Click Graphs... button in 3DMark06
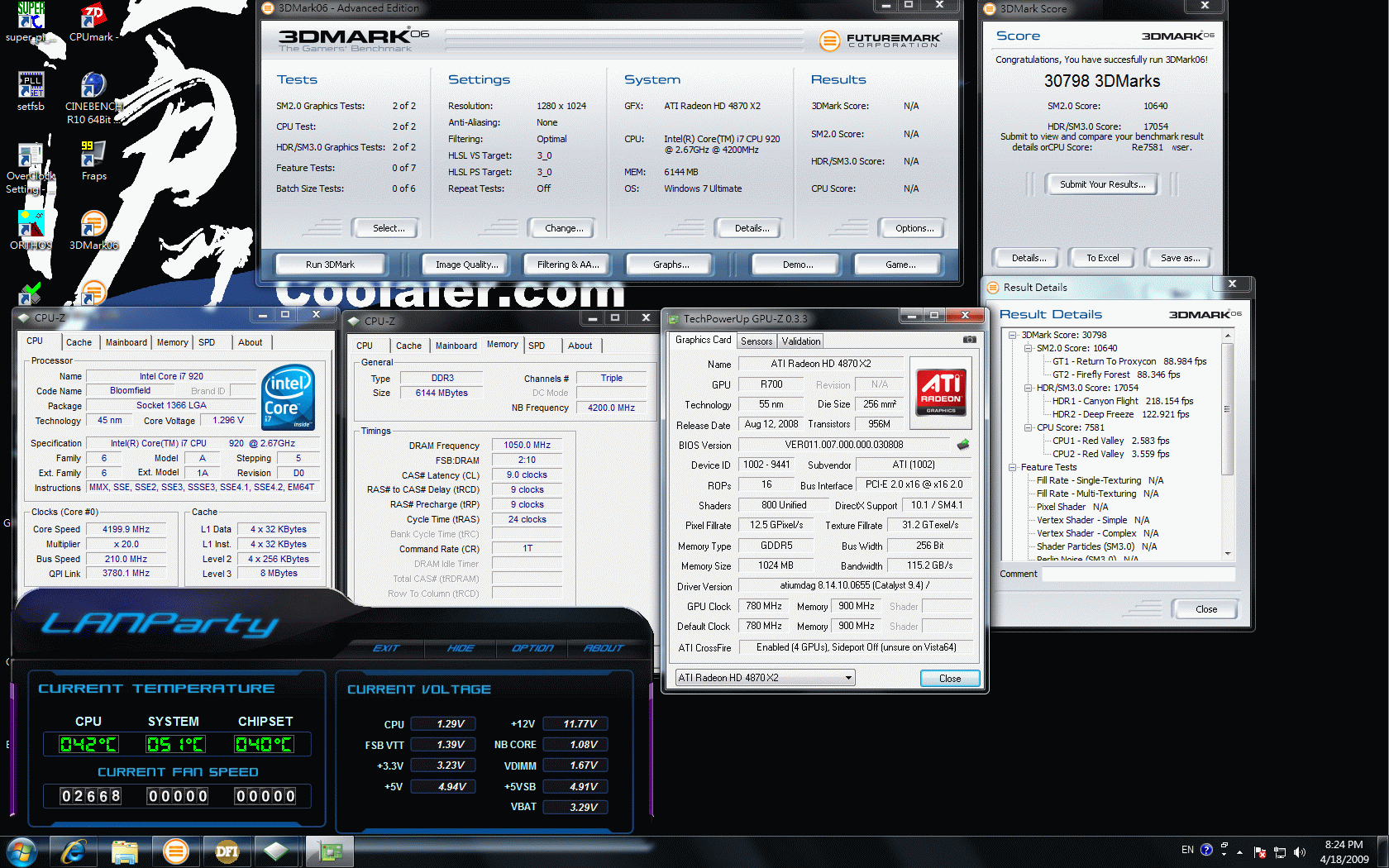The image size is (1389, 868). pyautogui.click(x=671, y=265)
